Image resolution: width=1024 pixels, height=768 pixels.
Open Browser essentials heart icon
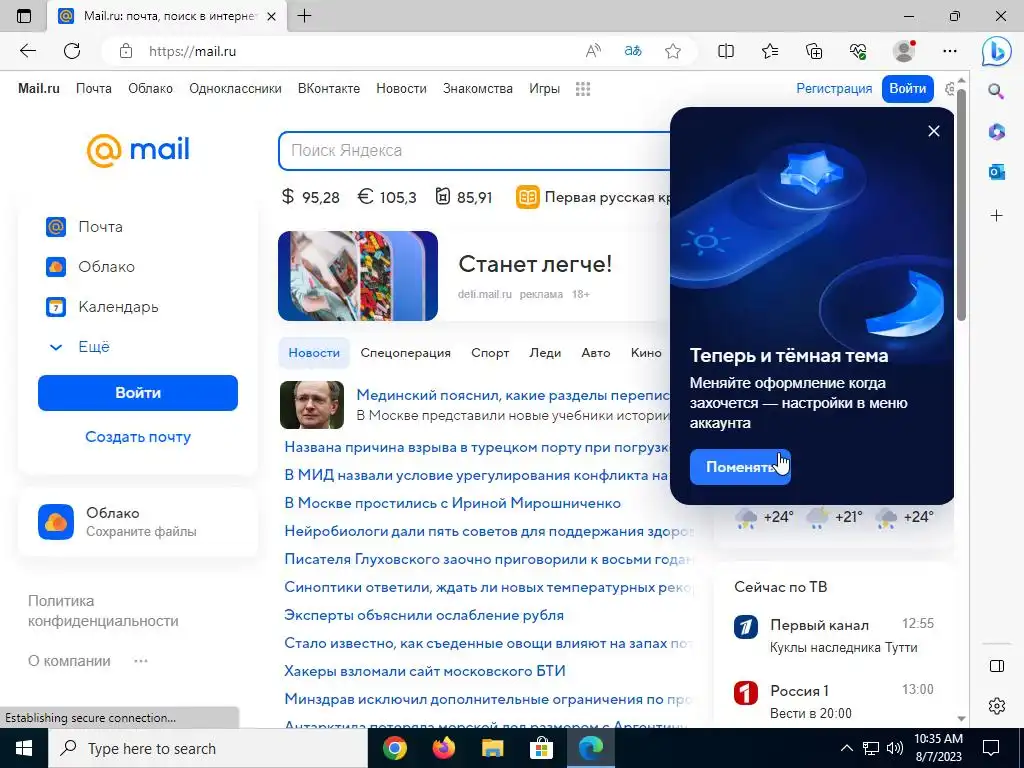tap(858, 51)
